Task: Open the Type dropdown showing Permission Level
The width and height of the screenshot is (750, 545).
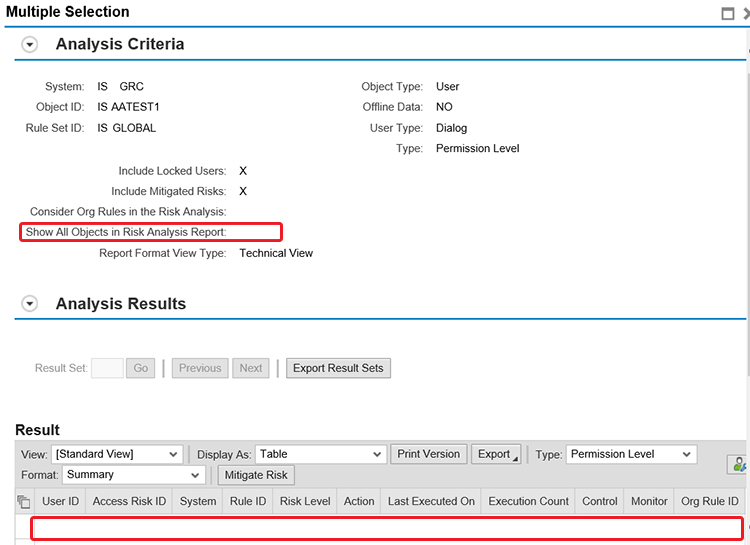Action: pos(630,454)
